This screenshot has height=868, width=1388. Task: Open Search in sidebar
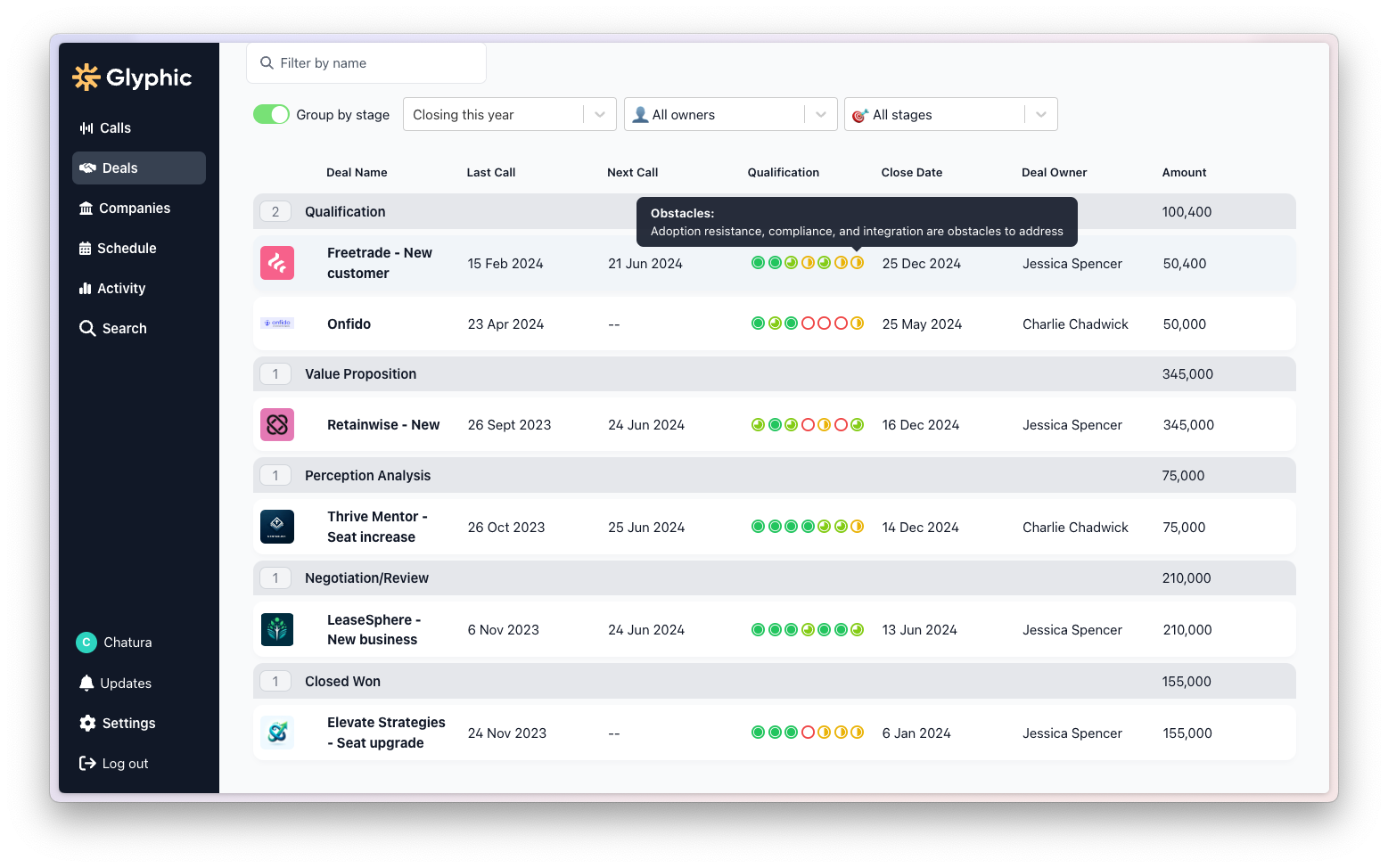tap(139, 329)
